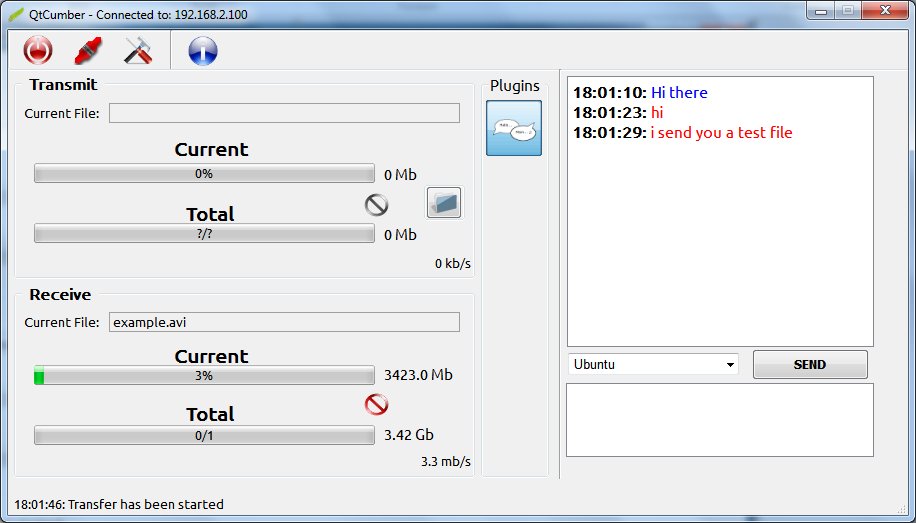Click the Transmit group title
The image size is (916, 523).
click(x=63, y=85)
